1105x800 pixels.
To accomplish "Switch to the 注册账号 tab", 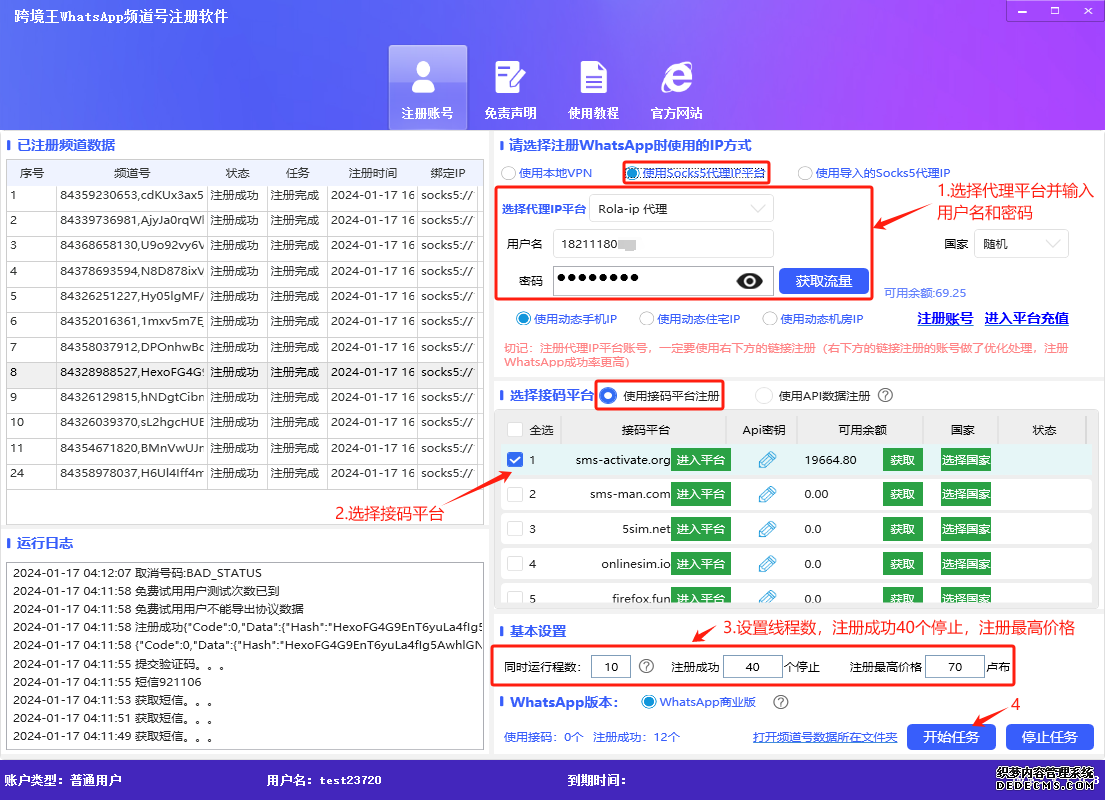I will click(x=427, y=86).
